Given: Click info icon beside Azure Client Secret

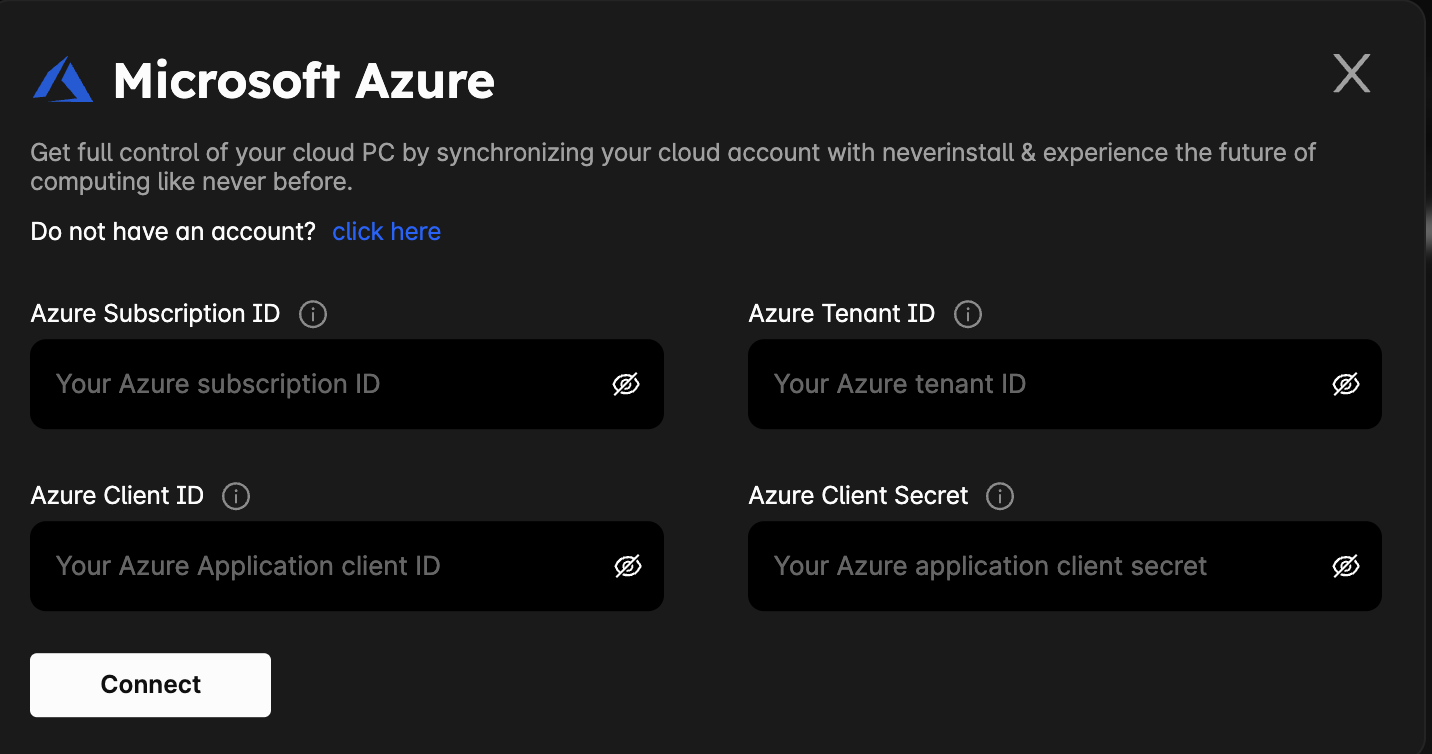Looking at the screenshot, I should coord(1000,496).
